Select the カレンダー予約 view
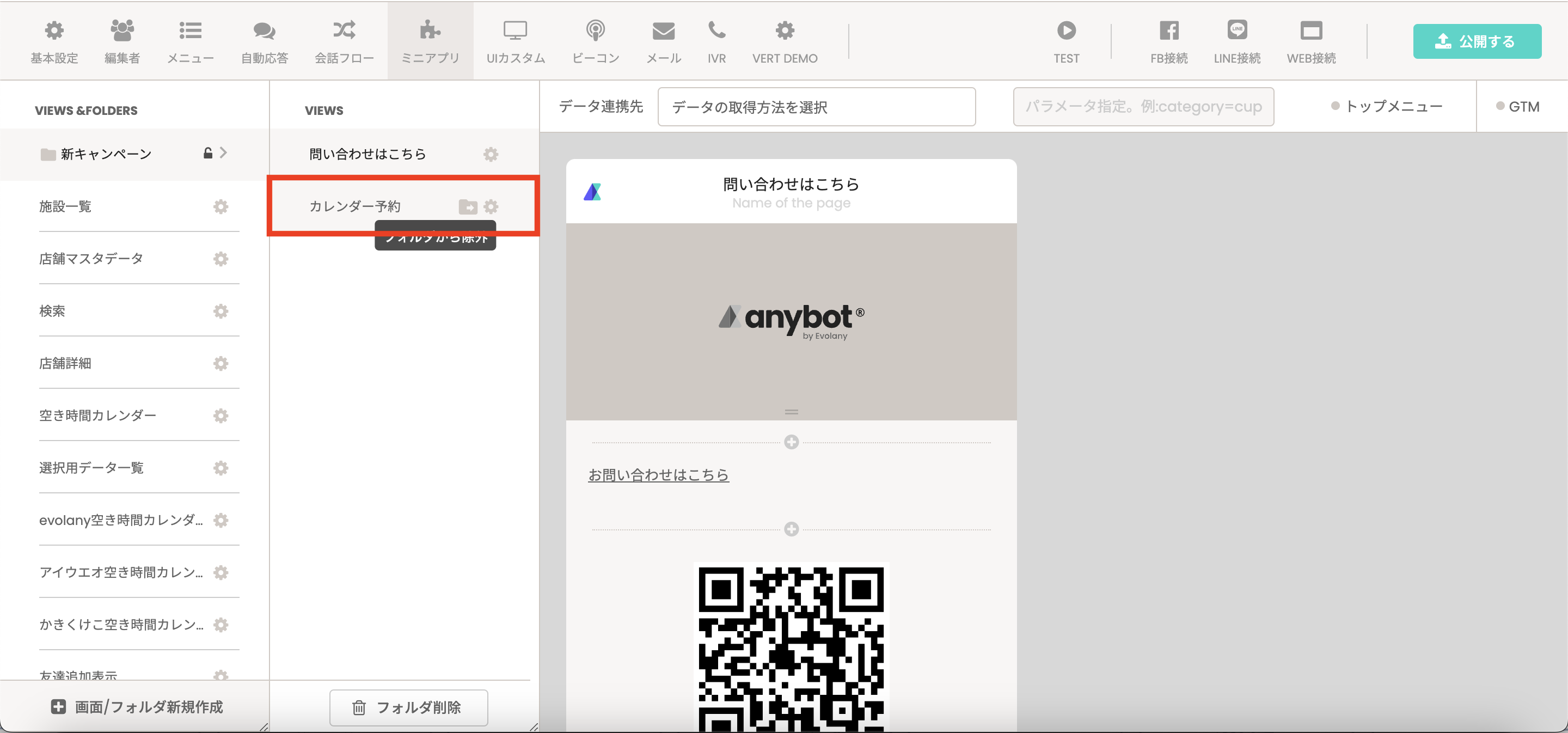 355,206
